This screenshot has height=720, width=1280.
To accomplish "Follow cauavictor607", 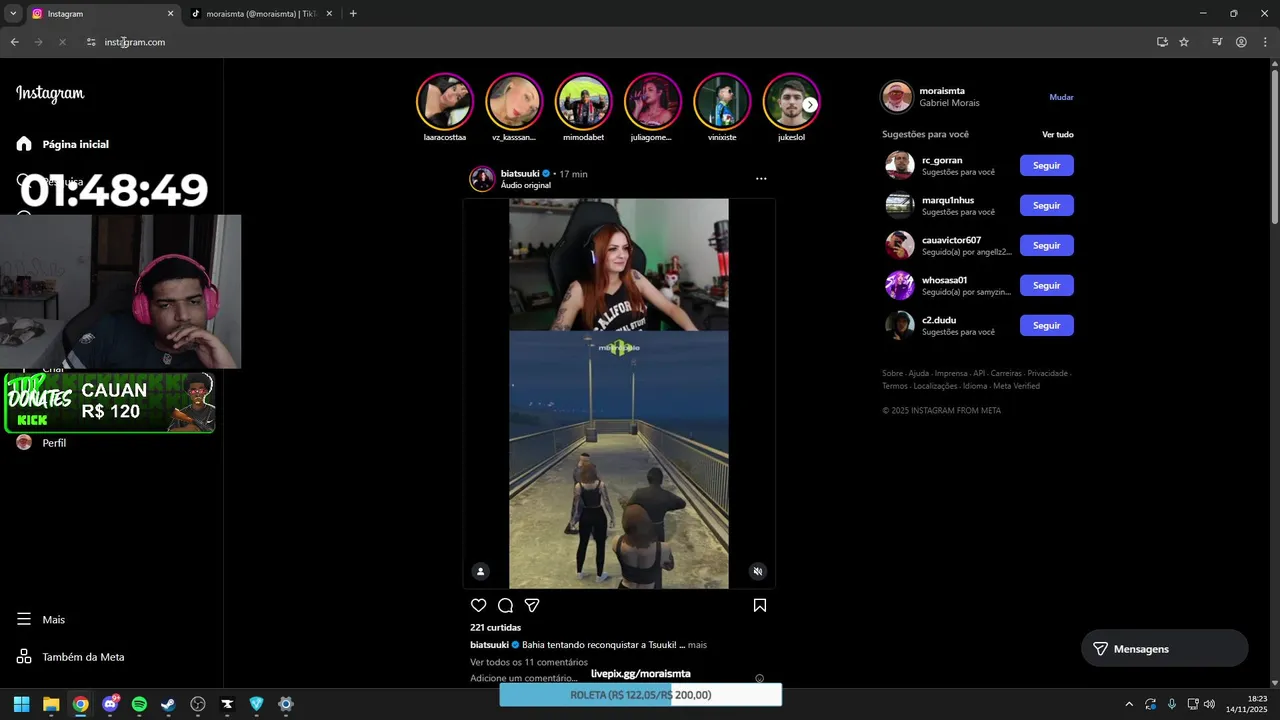I will point(1046,245).
